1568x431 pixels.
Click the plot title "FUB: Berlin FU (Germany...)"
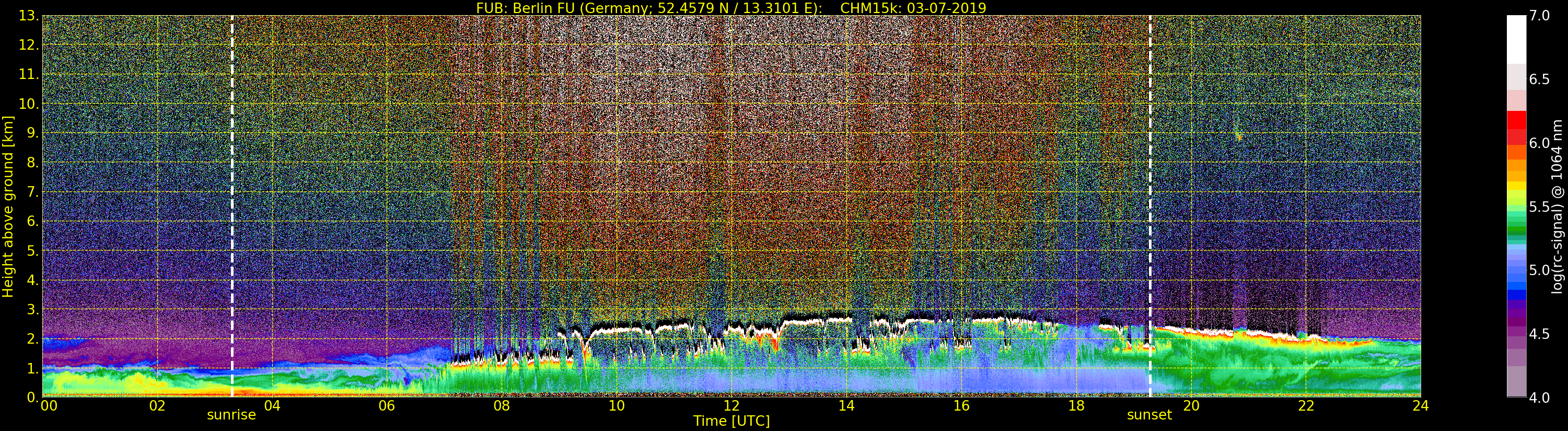click(x=731, y=8)
